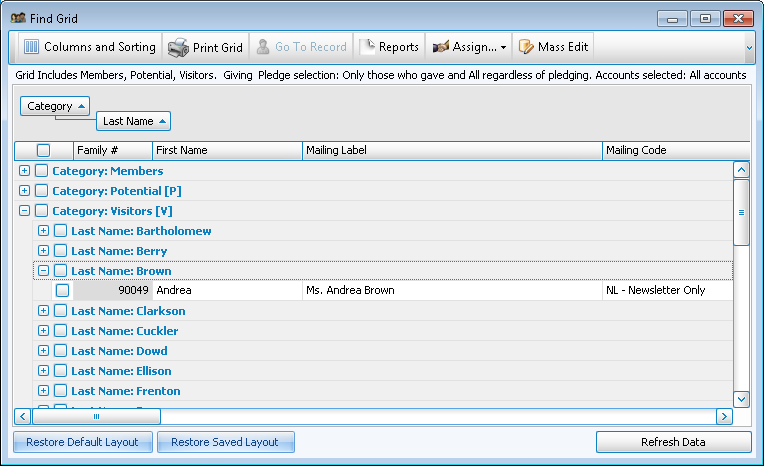This screenshot has height=466, width=764.
Task: Click the horizontal scrollbar thumb
Action: point(96,416)
